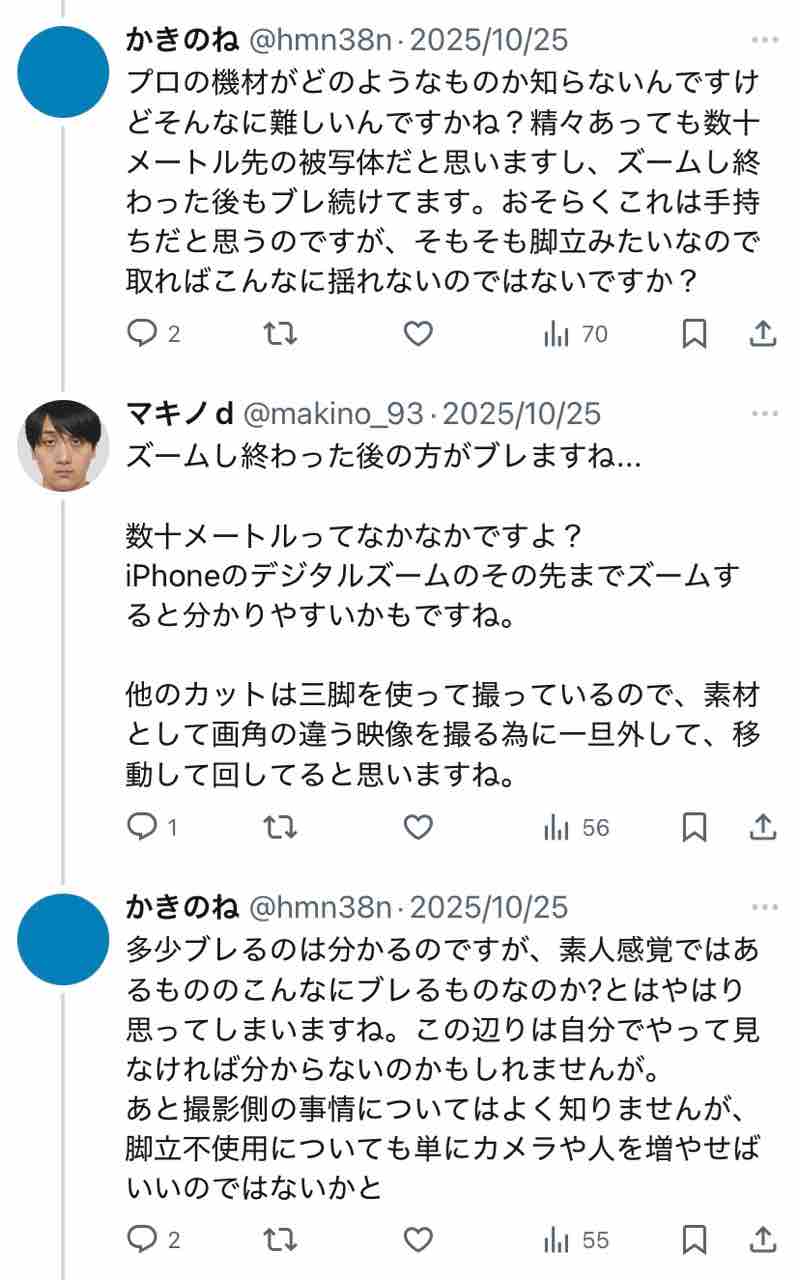Open マキノd's profile photo

coord(64,445)
